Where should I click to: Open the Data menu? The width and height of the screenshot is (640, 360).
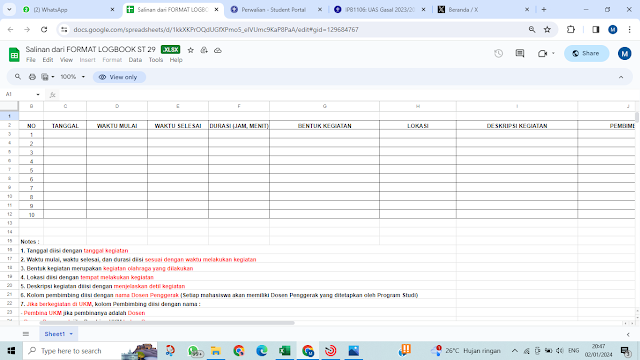(135, 60)
